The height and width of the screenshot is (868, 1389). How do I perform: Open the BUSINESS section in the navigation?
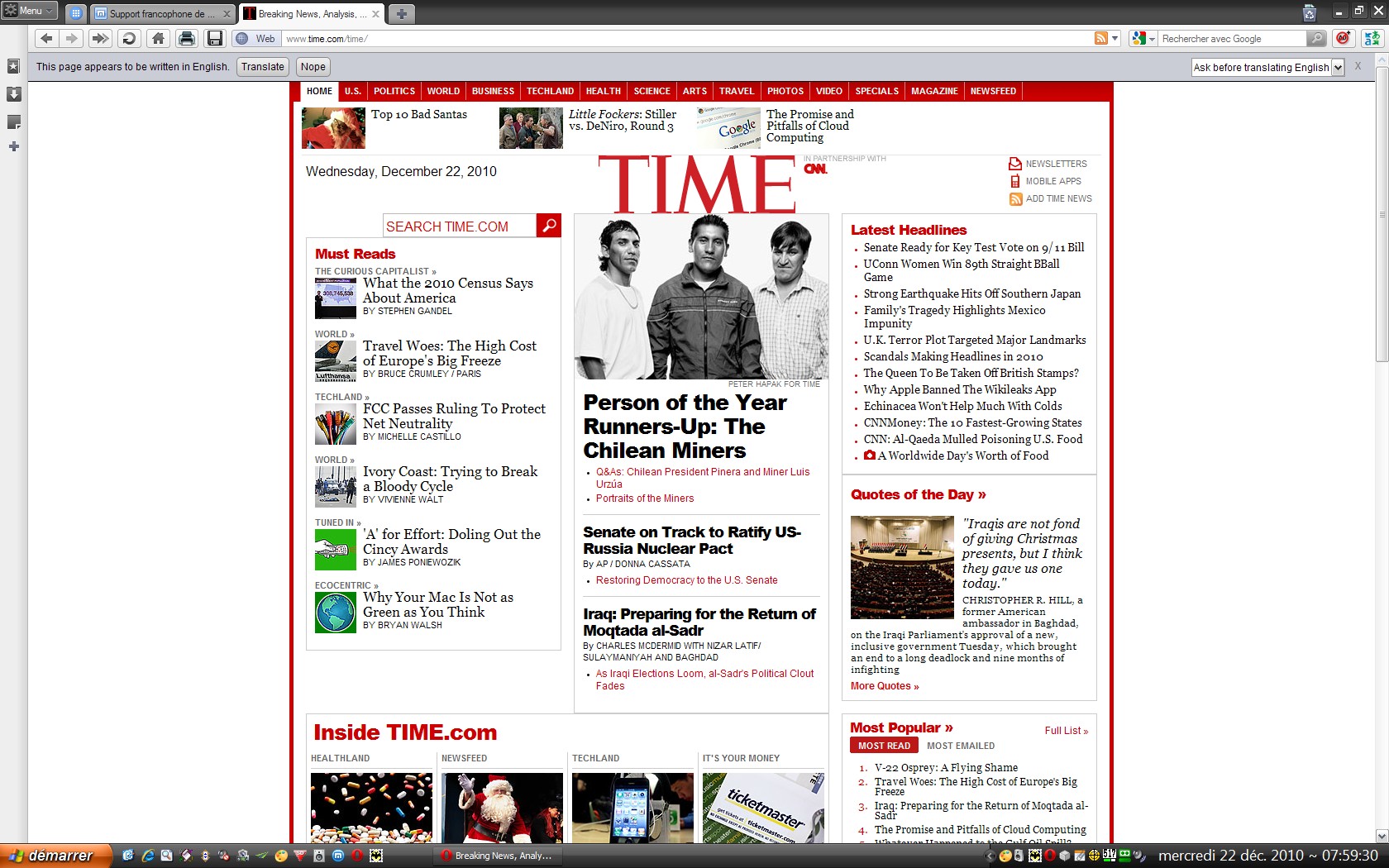493,91
